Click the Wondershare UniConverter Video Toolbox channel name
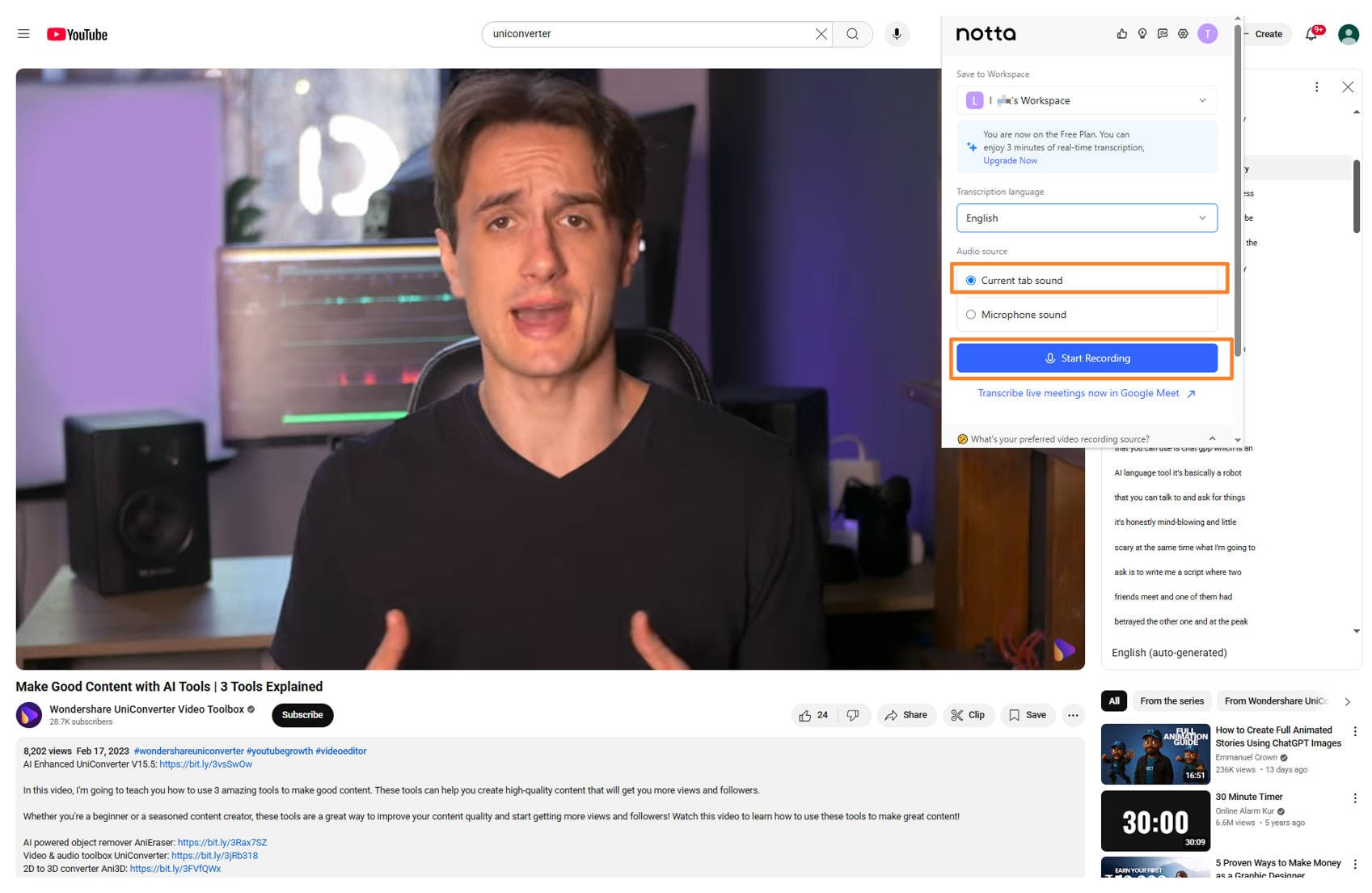The height and width of the screenshot is (893, 1372). 146,709
